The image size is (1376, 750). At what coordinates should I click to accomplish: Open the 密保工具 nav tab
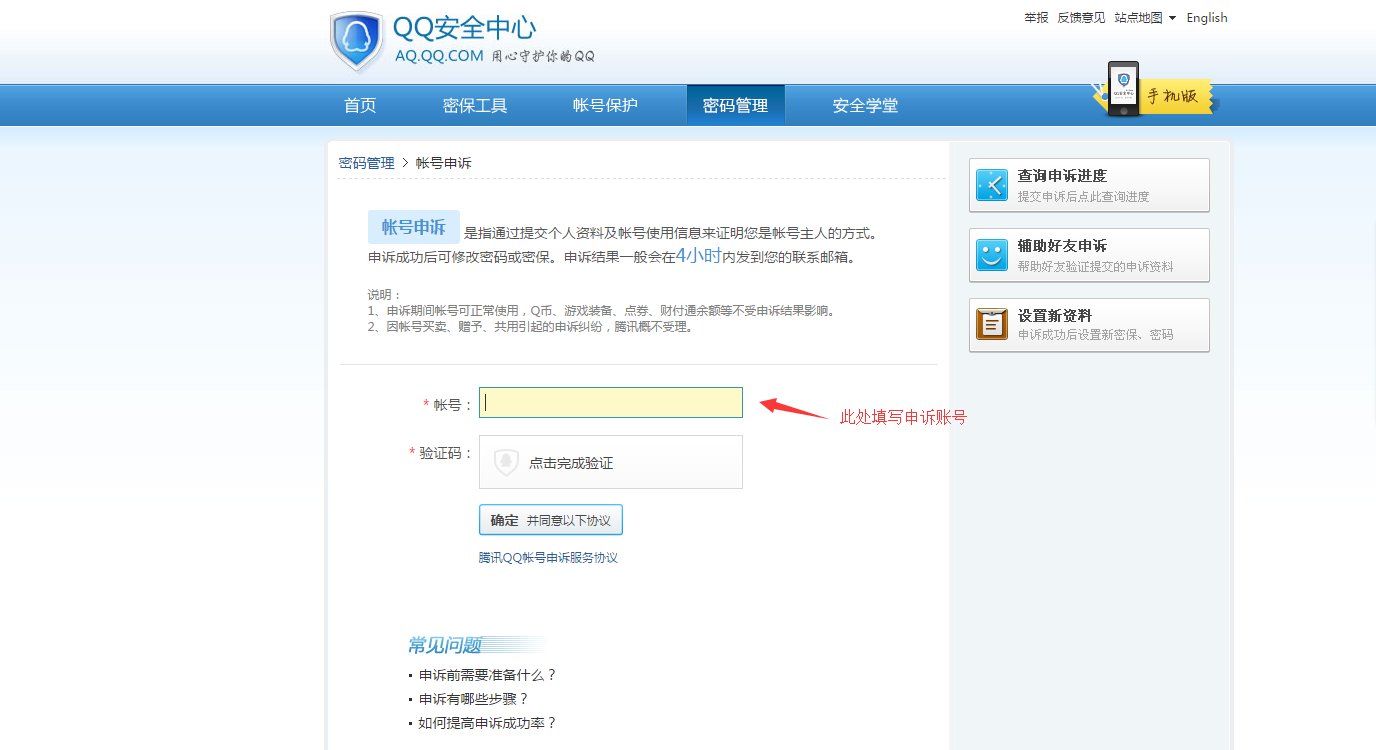[475, 105]
